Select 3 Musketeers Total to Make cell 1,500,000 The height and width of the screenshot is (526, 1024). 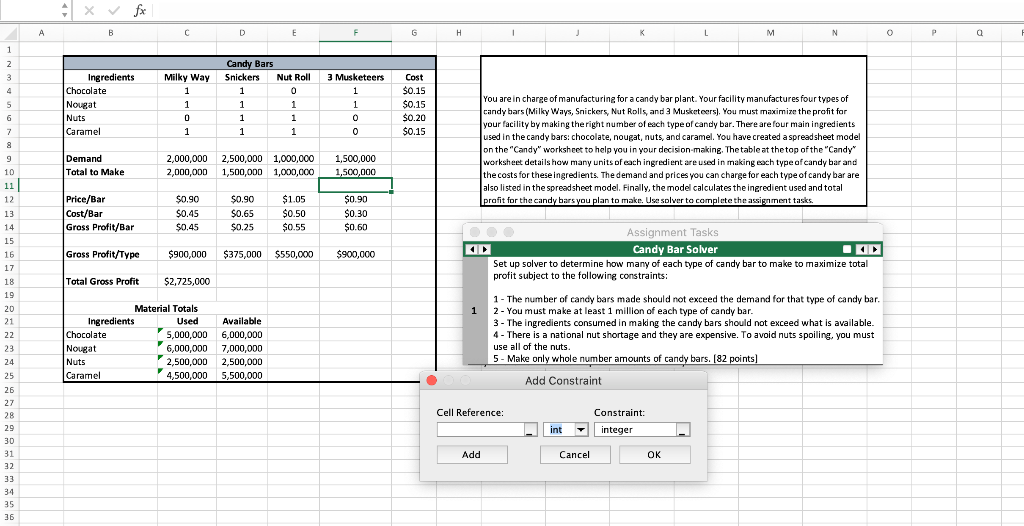click(x=356, y=172)
